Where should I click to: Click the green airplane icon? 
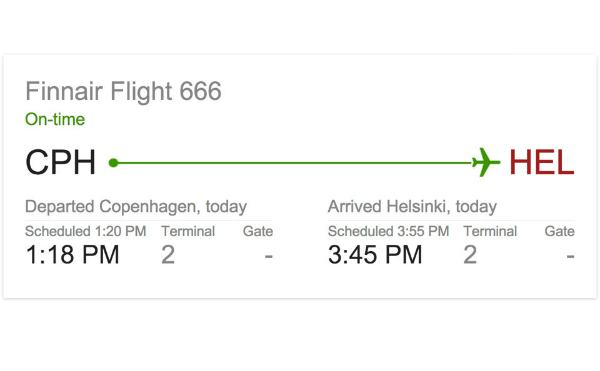tap(486, 162)
